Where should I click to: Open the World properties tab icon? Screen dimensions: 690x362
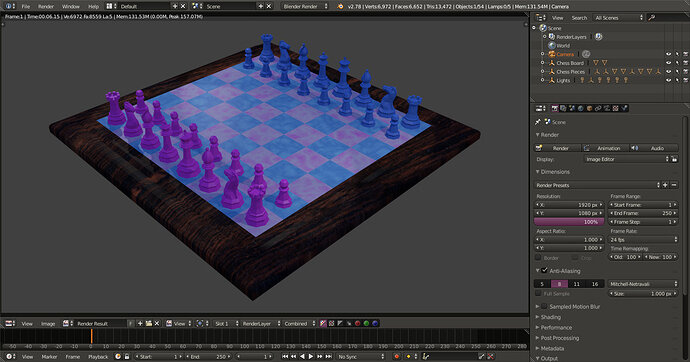pos(581,108)
